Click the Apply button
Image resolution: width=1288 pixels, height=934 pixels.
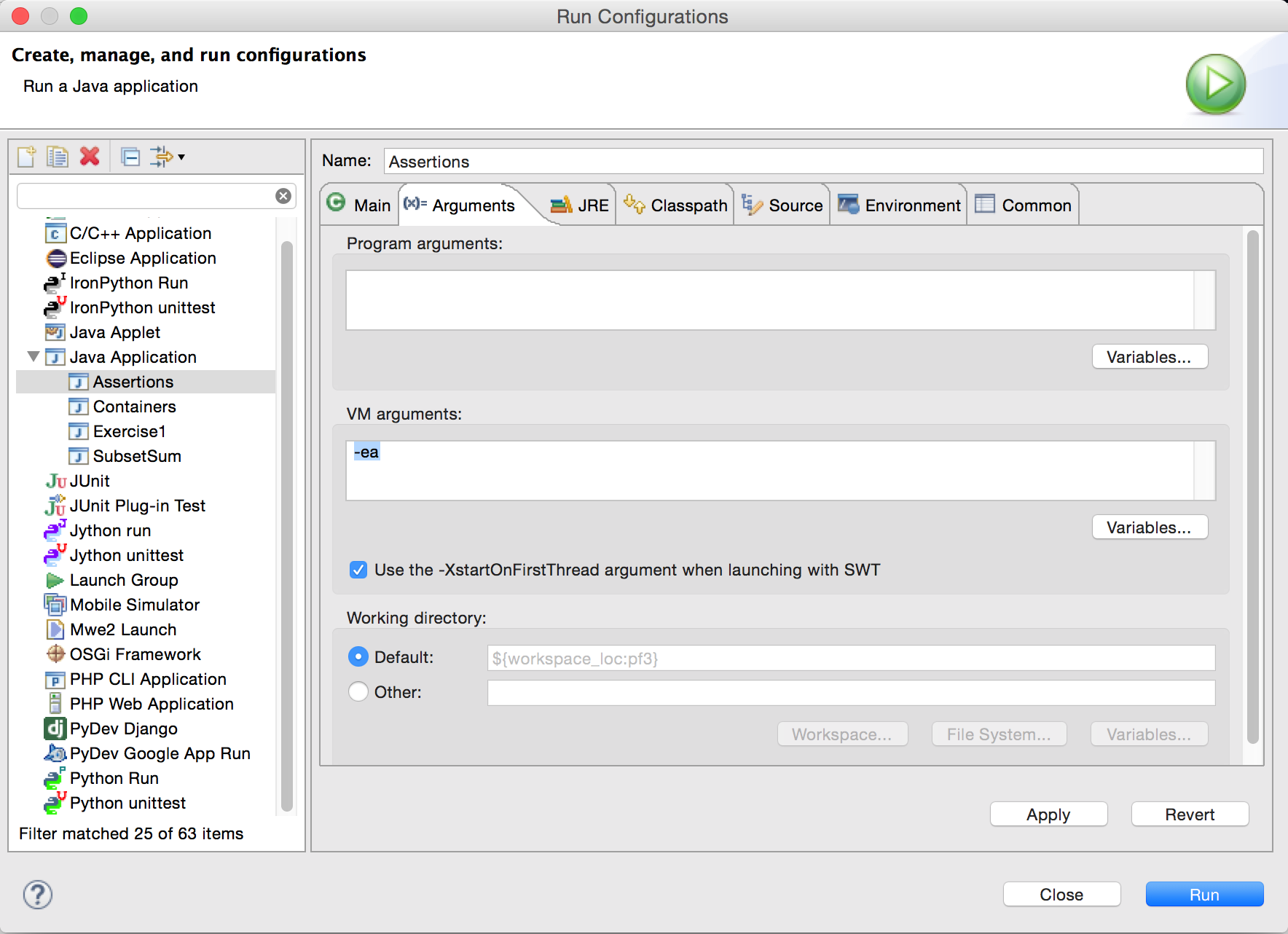[x=1048, y=815]
